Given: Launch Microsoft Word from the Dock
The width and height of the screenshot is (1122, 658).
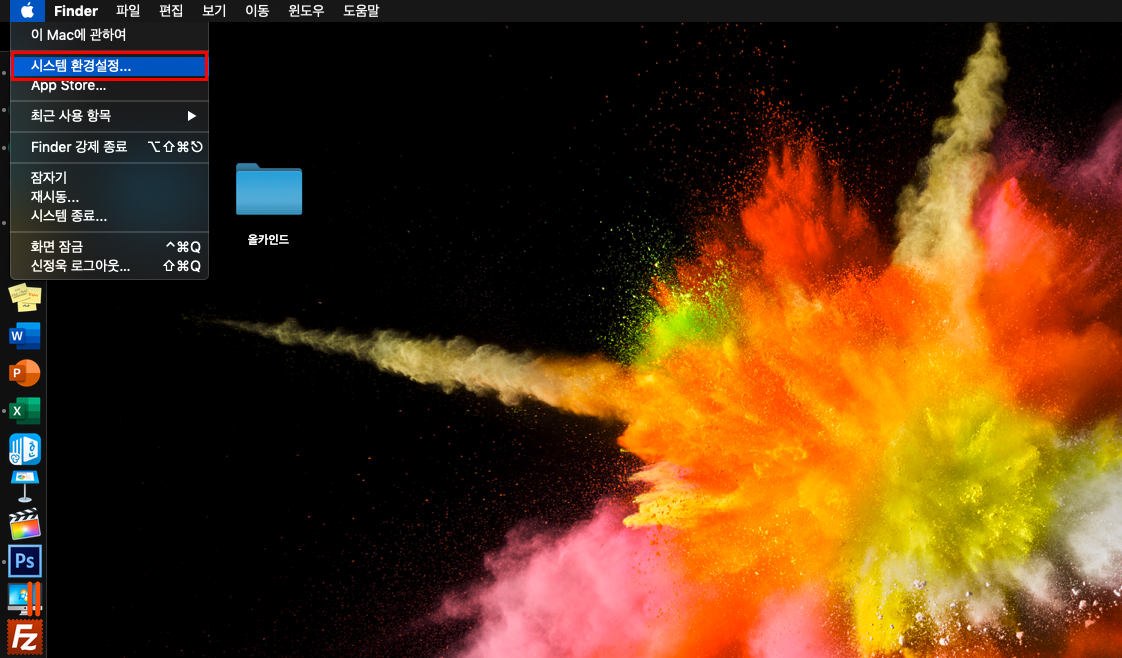Looking at the screenshot, I should coord(24,335).
